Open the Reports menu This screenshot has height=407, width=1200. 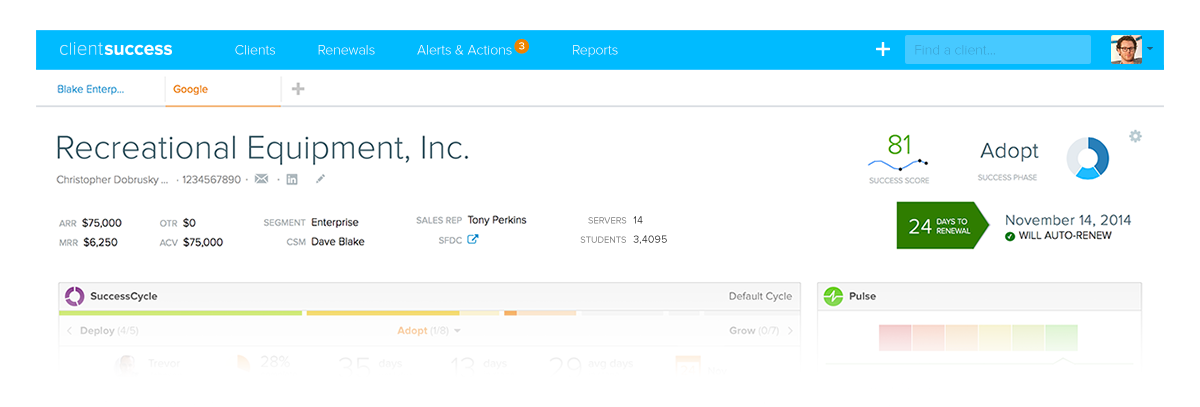595,50
